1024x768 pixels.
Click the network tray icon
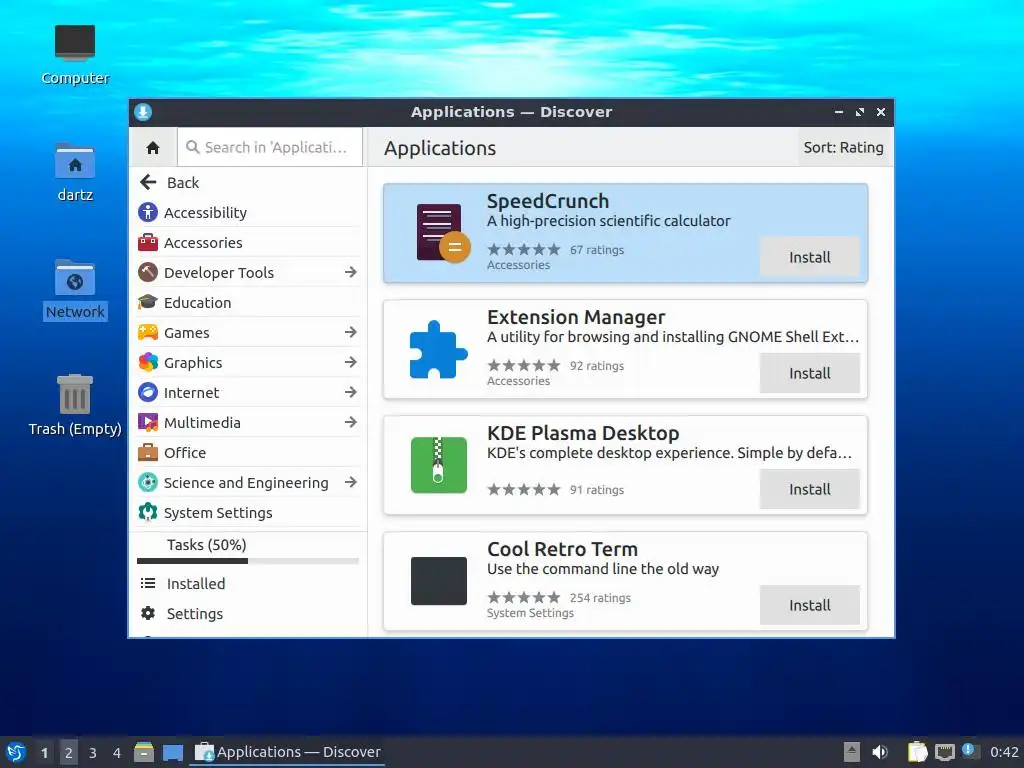coord(944,752)
